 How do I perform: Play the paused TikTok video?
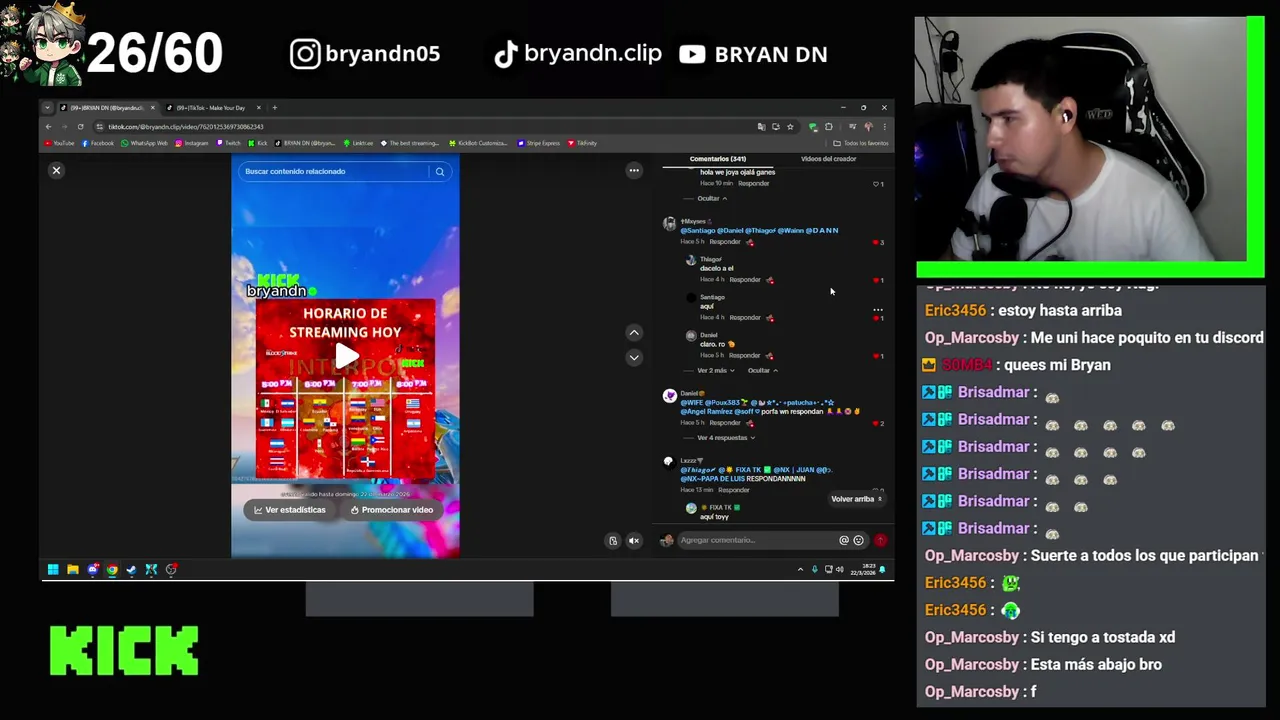coord(346,355)
